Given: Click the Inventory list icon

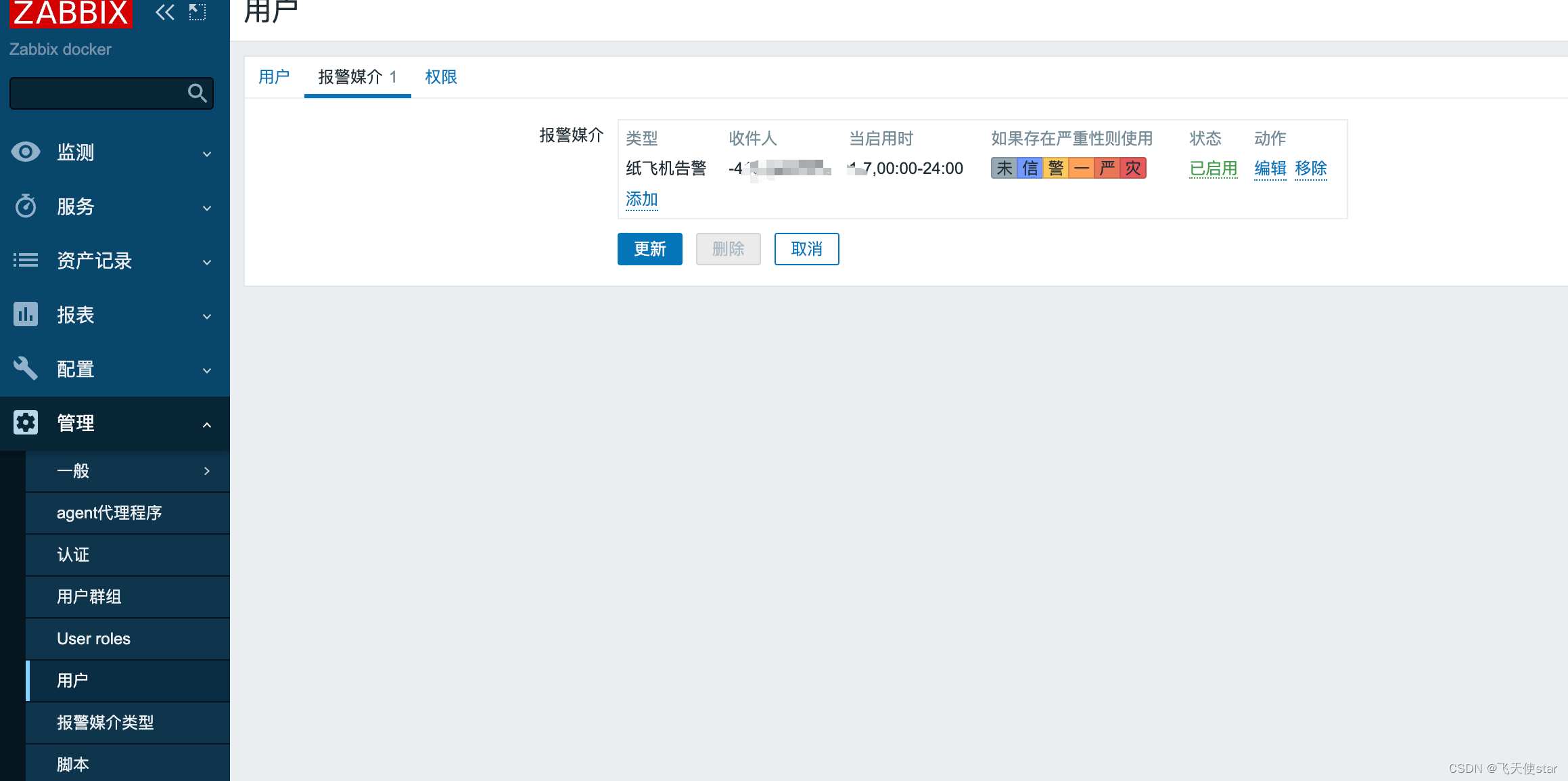Looking at the screenshot, I should (26, 261).
